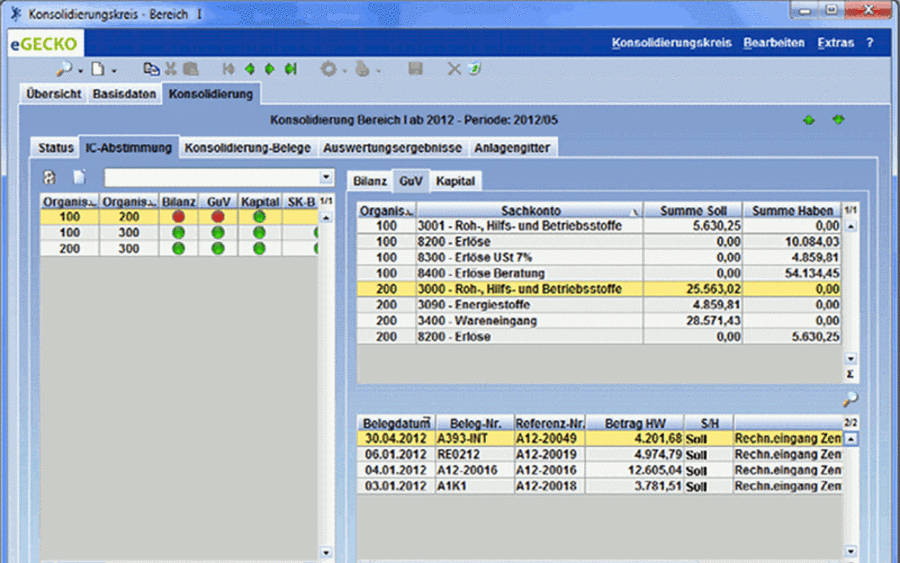Click the cut scissors icon
900x563 pixels.
coord(170,69)
